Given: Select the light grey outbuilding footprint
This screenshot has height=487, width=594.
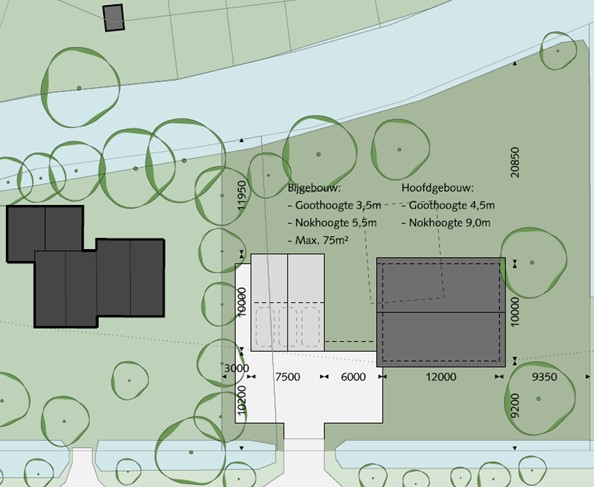Looking at the screenshot, I should click(288, 303).
